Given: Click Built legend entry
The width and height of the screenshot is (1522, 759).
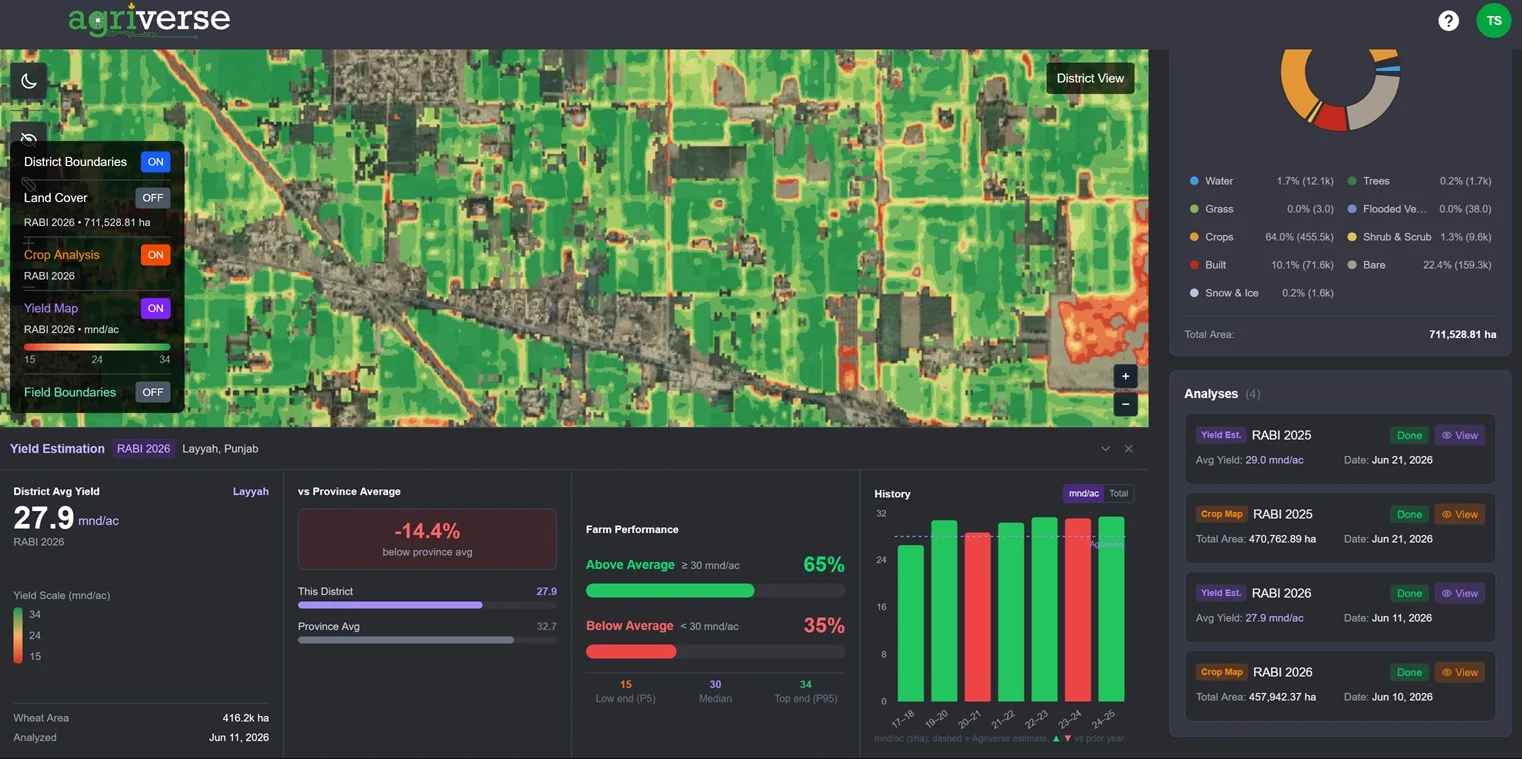Looking at the screenshot, I should point(1261,265).
